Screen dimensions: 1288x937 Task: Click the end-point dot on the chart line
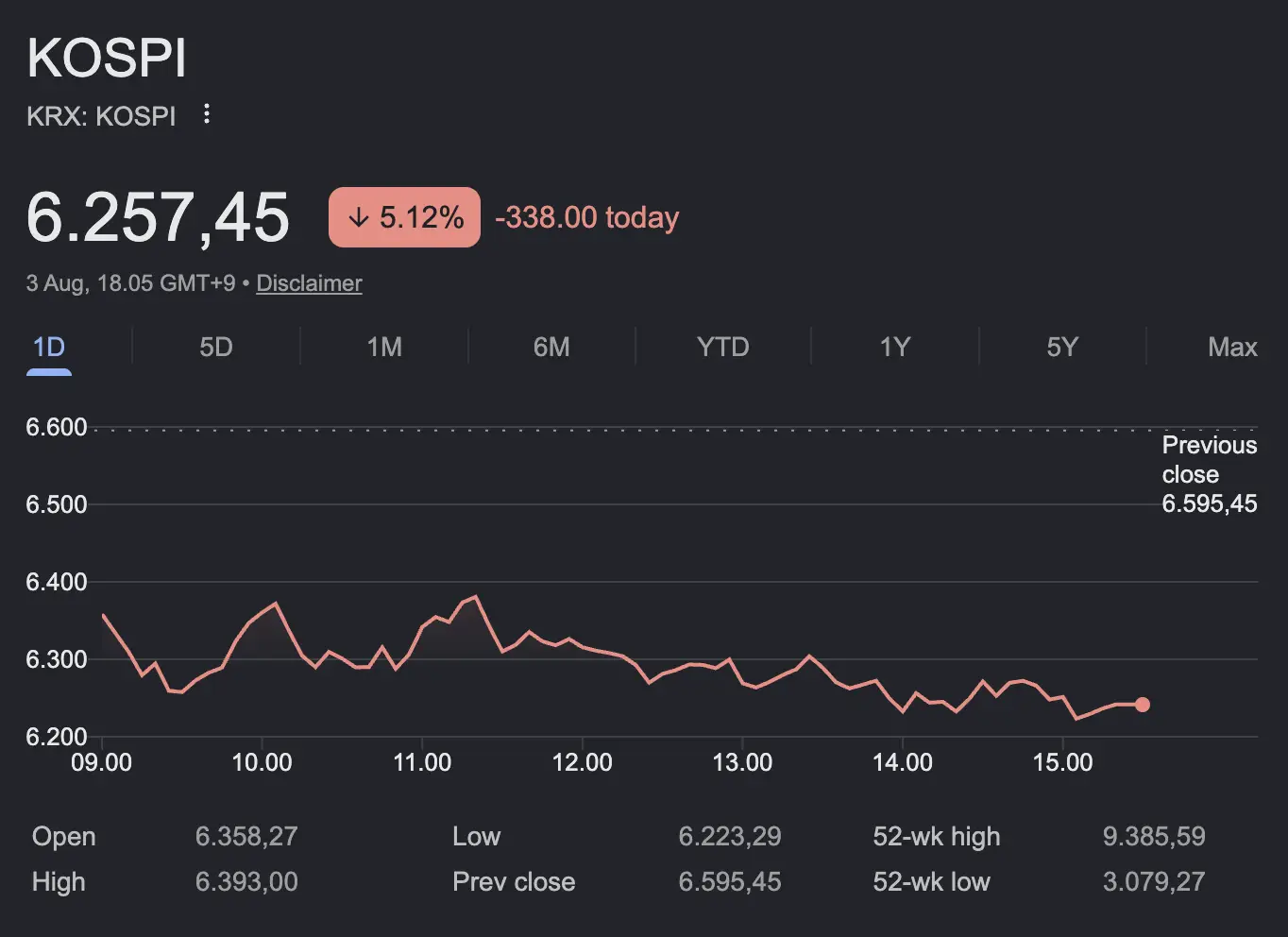[1143, 705]
